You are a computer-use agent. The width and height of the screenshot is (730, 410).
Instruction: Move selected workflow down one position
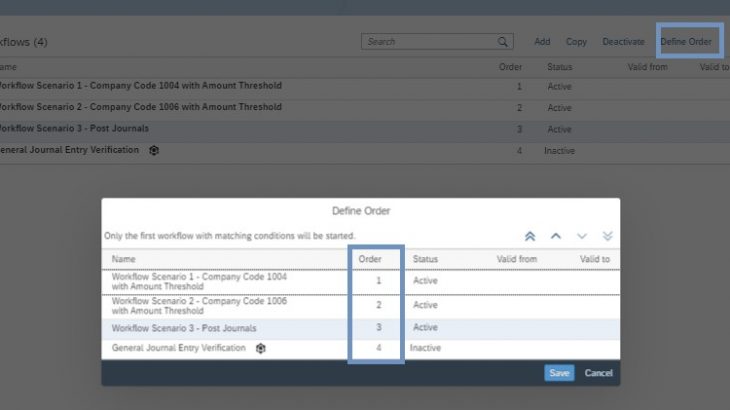pos(581,236)
